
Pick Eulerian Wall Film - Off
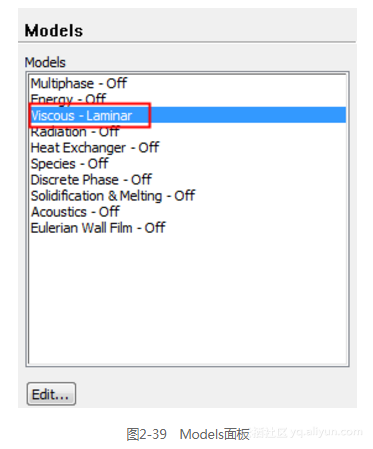coord(98,228)
